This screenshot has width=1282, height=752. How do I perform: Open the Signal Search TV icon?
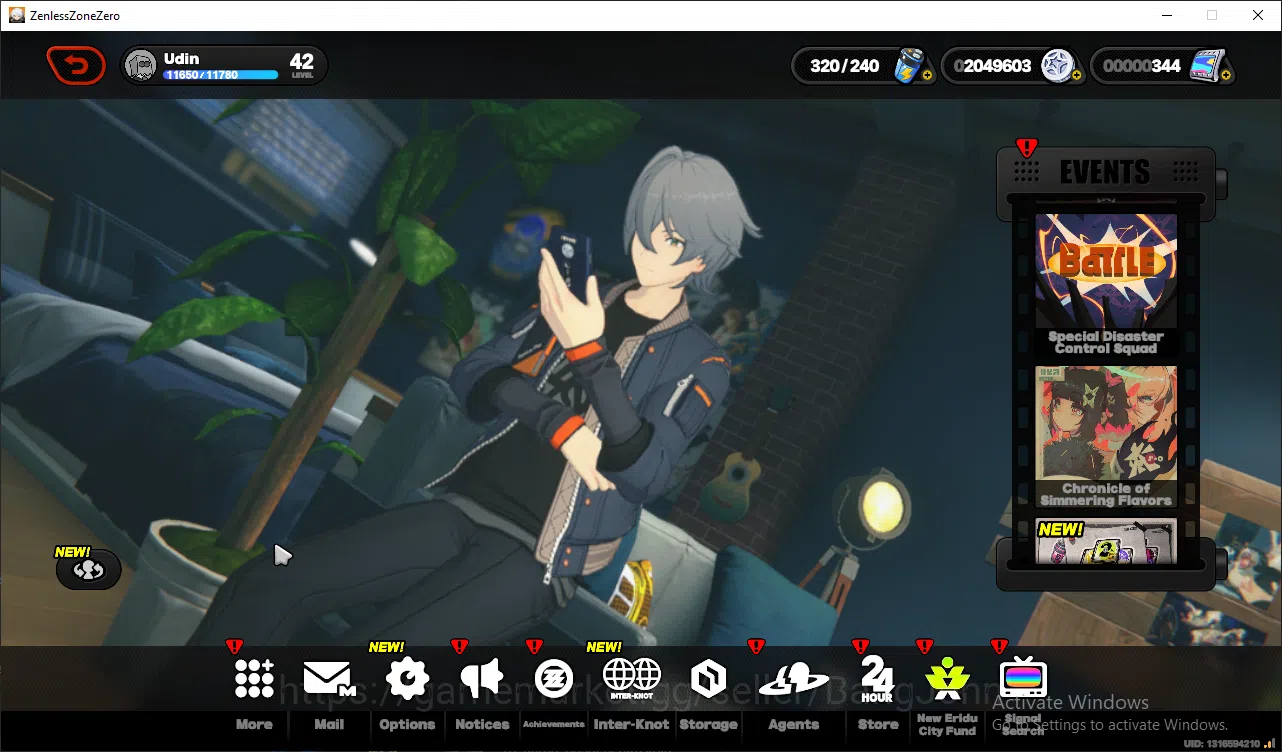[1023, 677]
